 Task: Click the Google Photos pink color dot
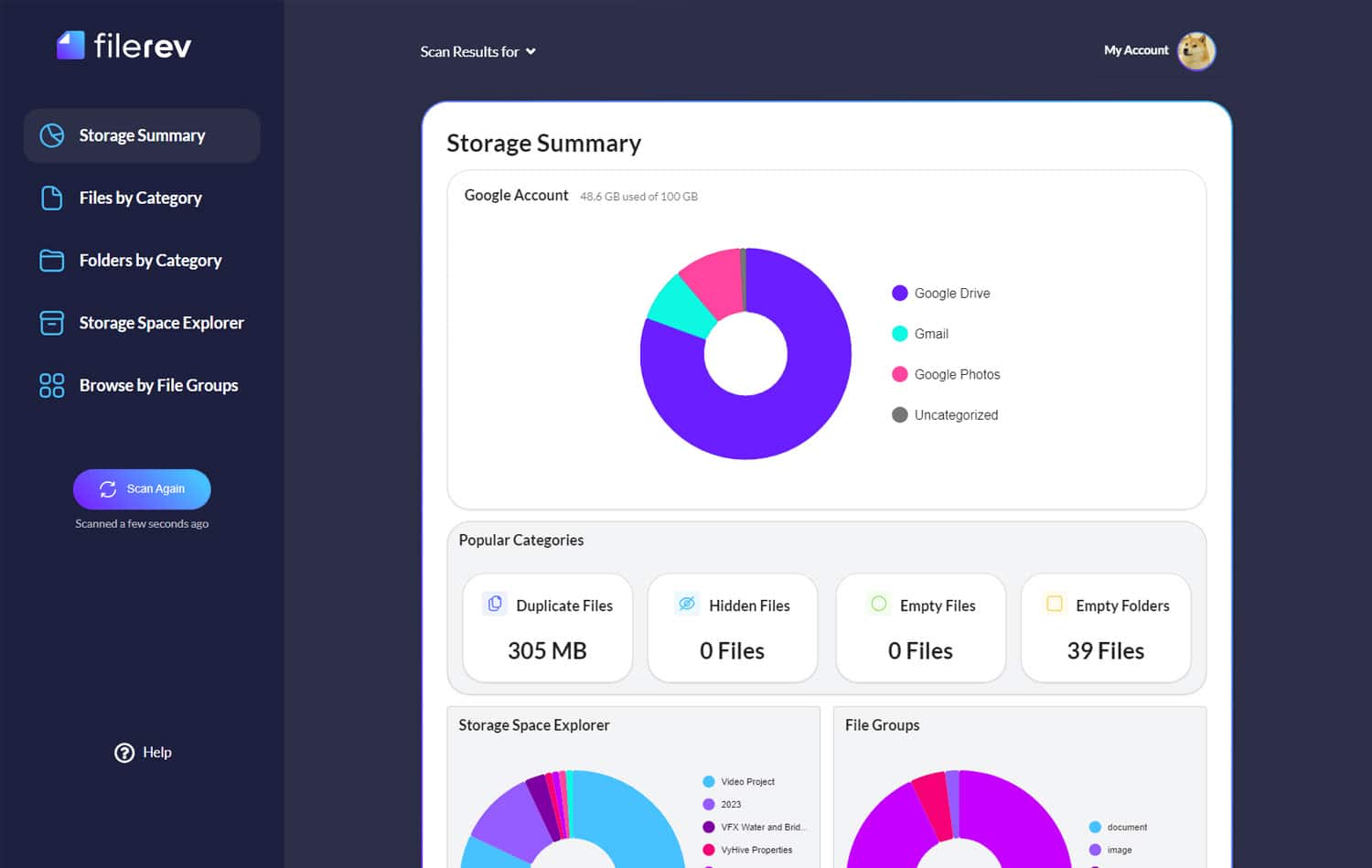[900, 374]
